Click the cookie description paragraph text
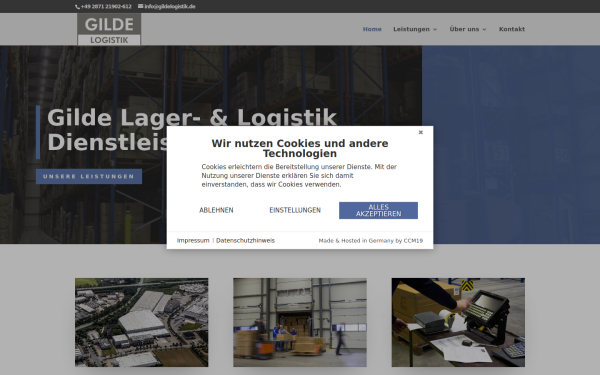Screen dimensions: 600x375 299,176
